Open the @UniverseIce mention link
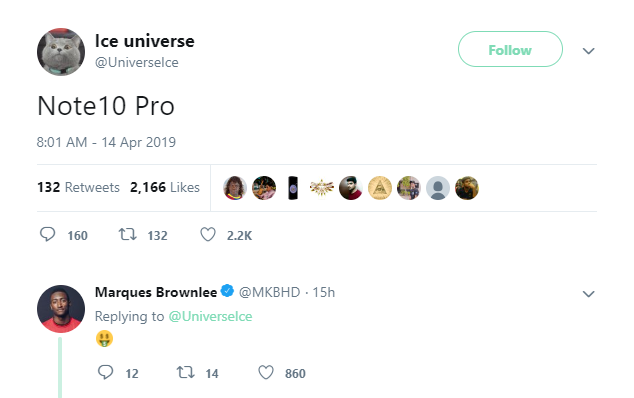634x398 pixels. 210,316
